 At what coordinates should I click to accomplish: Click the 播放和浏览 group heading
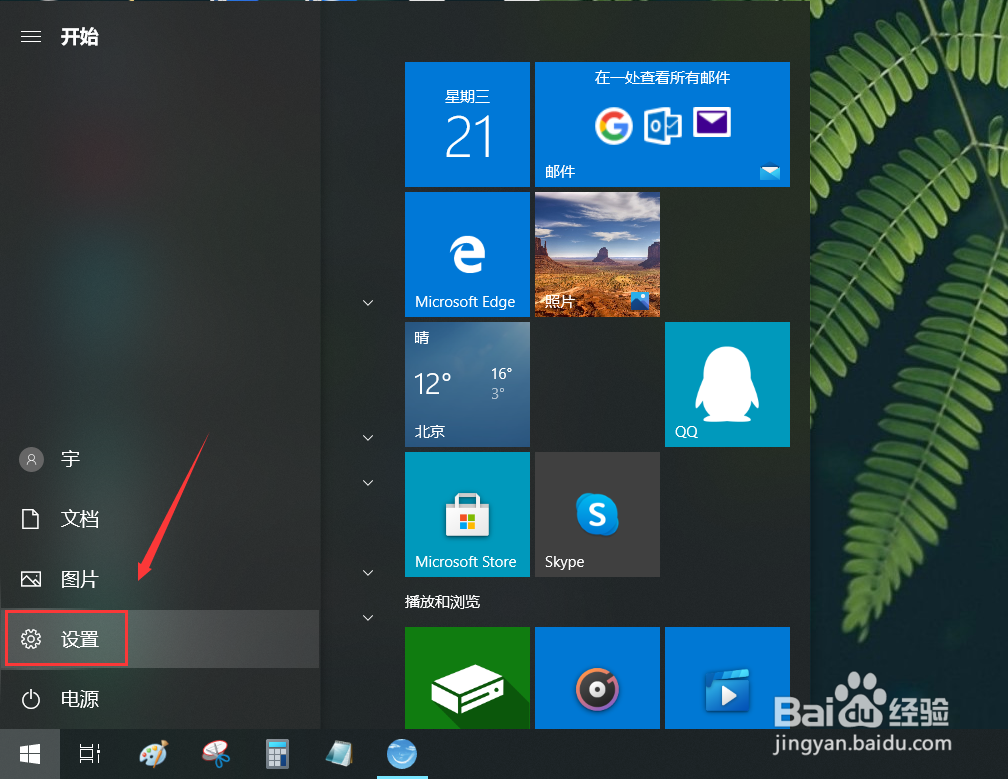coord(442,602)
